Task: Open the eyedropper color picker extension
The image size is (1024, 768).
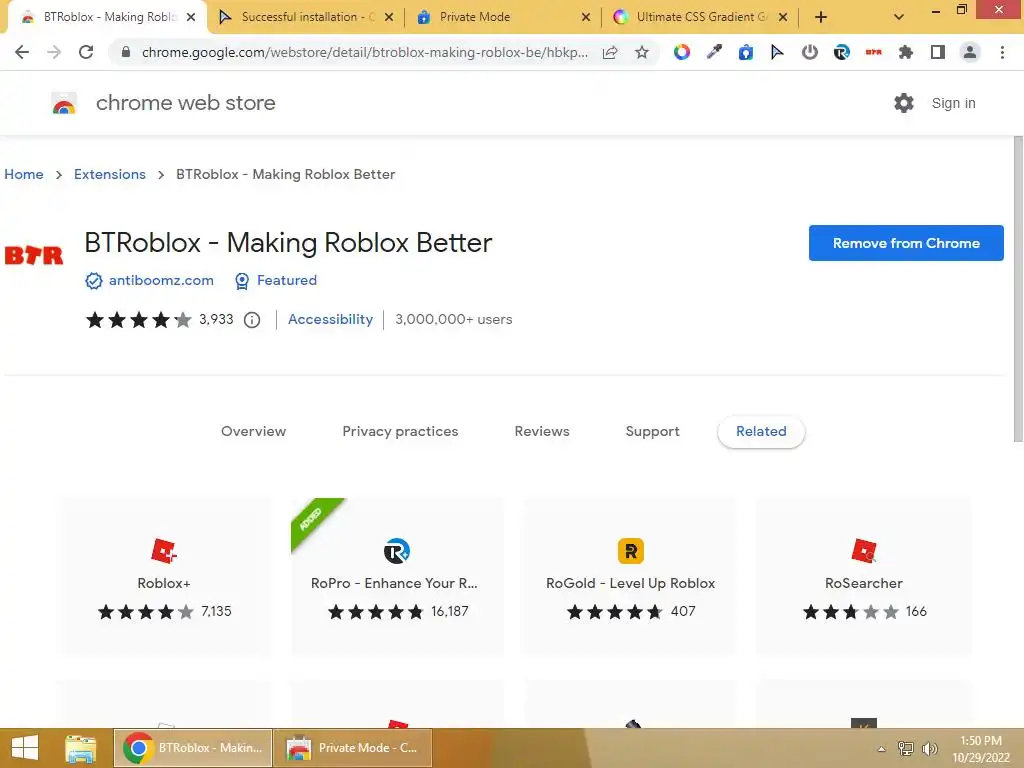Action: point(714,52)
